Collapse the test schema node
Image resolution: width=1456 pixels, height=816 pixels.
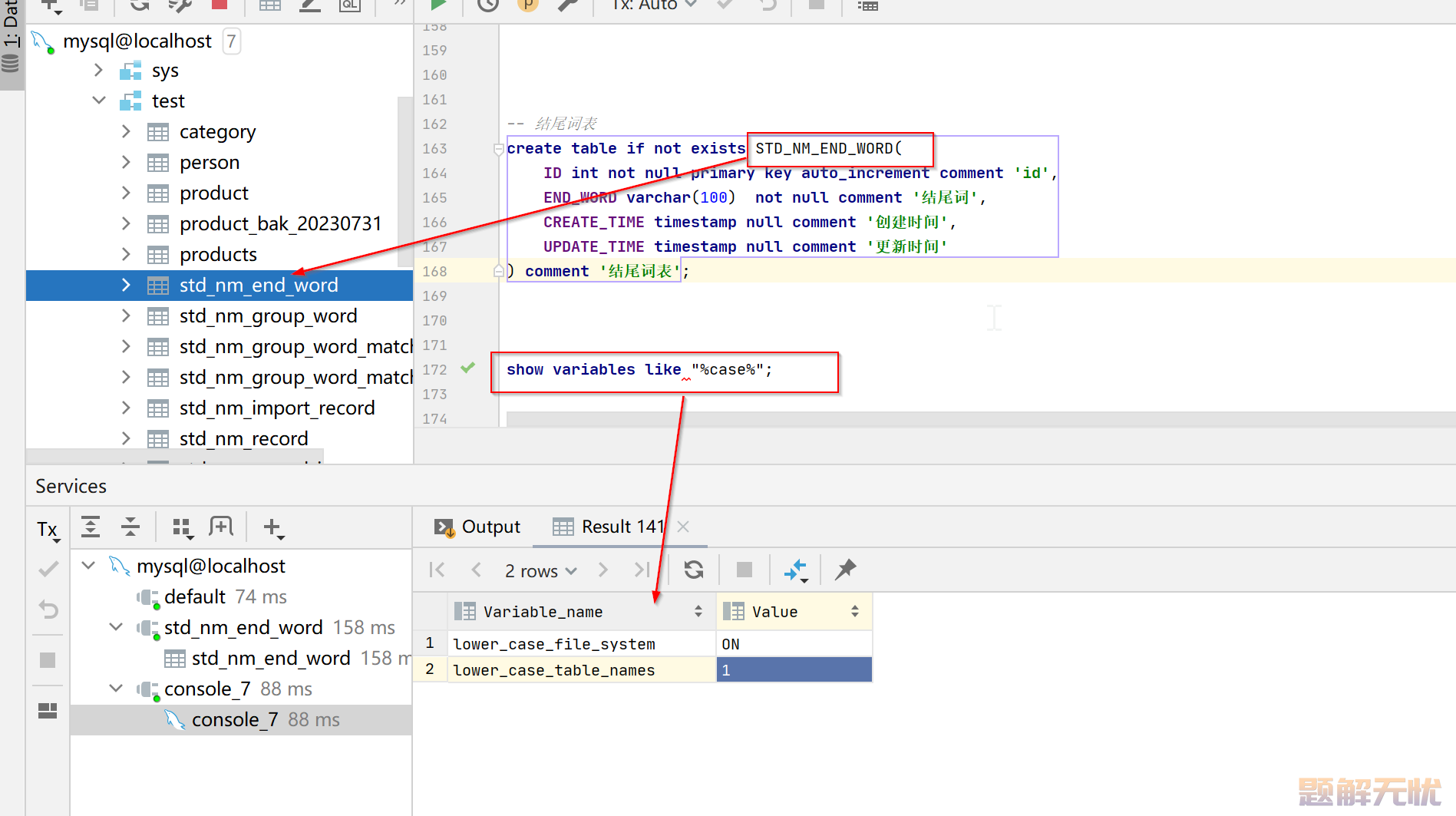[x=98, y=101]
